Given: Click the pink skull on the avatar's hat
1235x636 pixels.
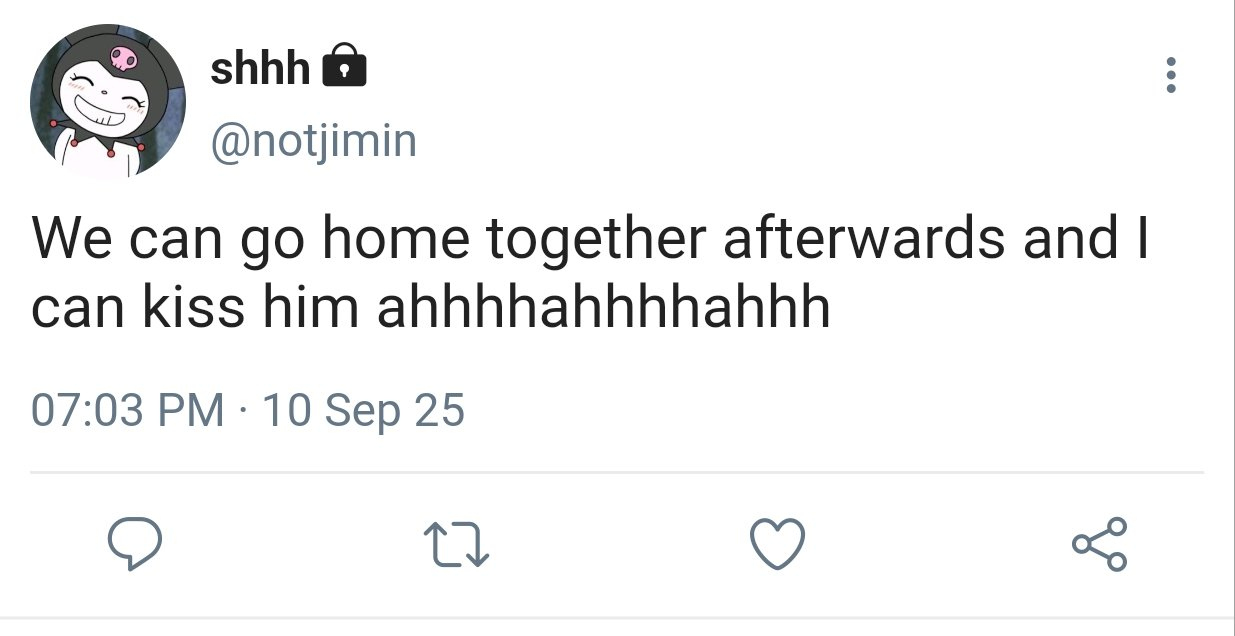Looking at the screenshot, I should point(122,58).
